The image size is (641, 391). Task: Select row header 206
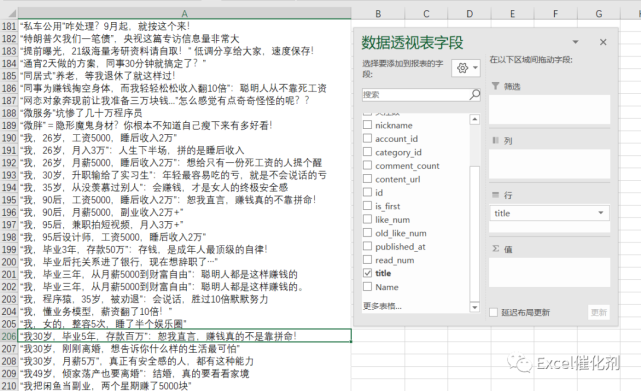click(x=9, y=336)
